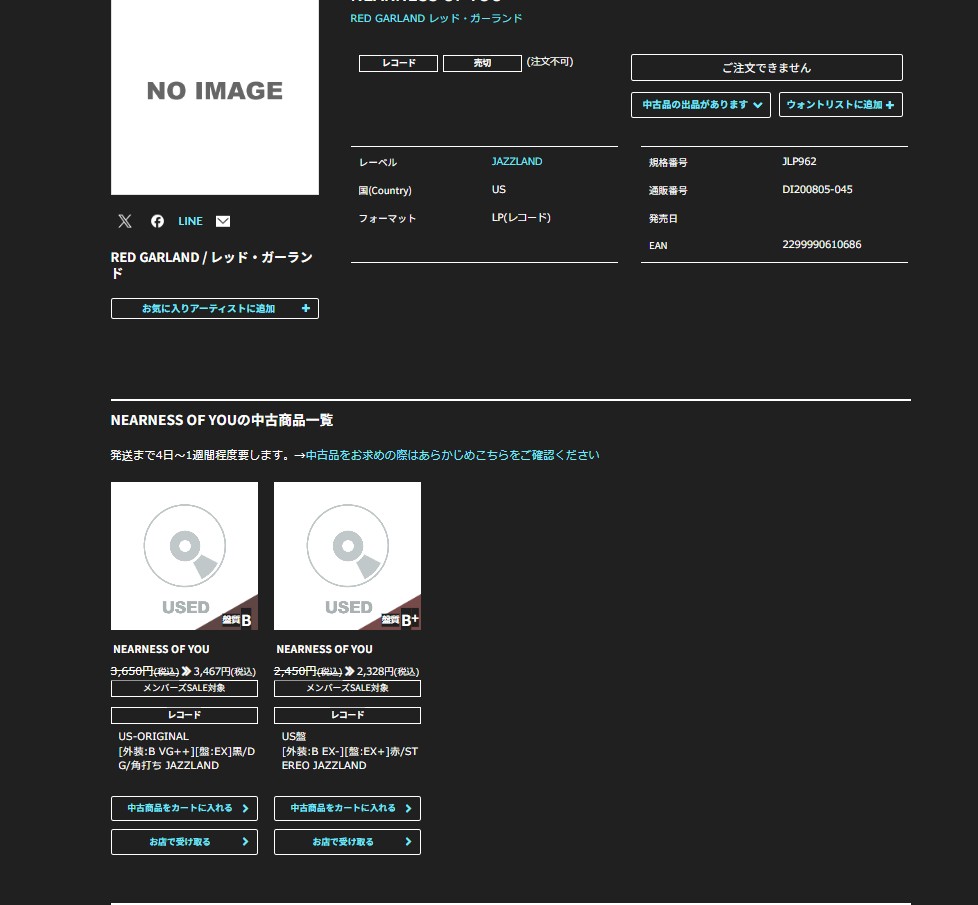Click the ご注文できません button

pyautogui.click(x=766, y=68)
